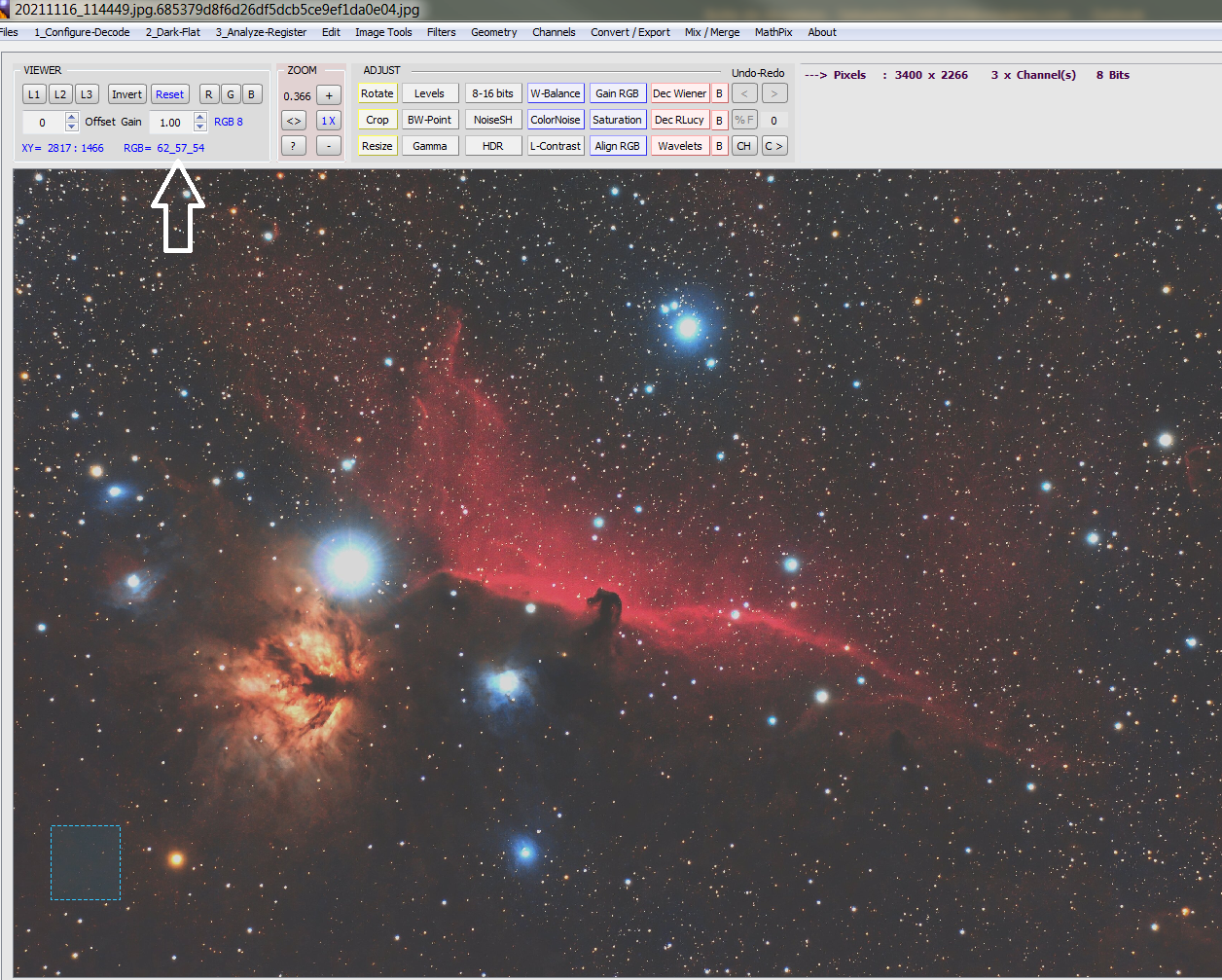The image size is (1222, 980).
Task: Click the B button beside Dec Wiener
Action: coord(720,93)
